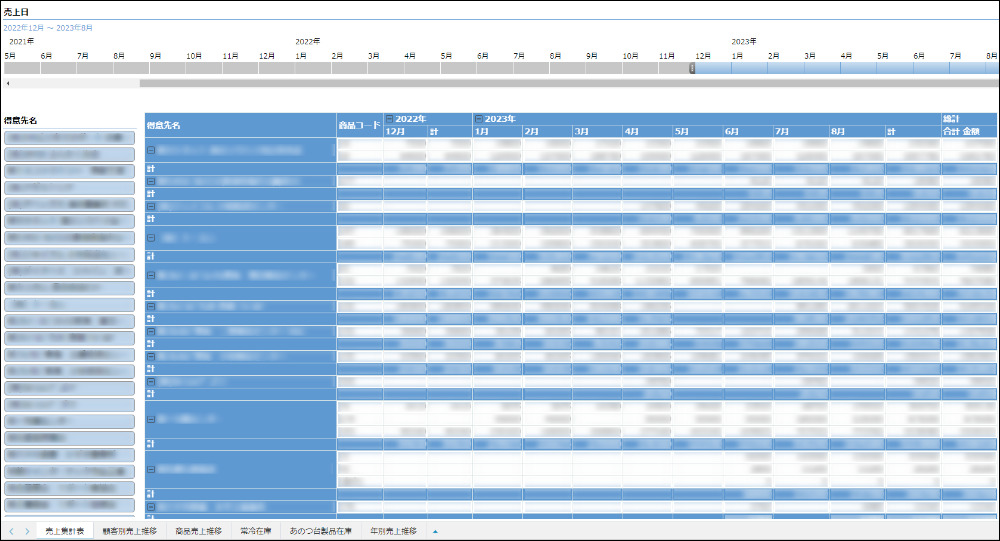Select 1月 2023 on the timeline
The height and width of the screenshot is (541, 1000).
[x=749, y=68]
